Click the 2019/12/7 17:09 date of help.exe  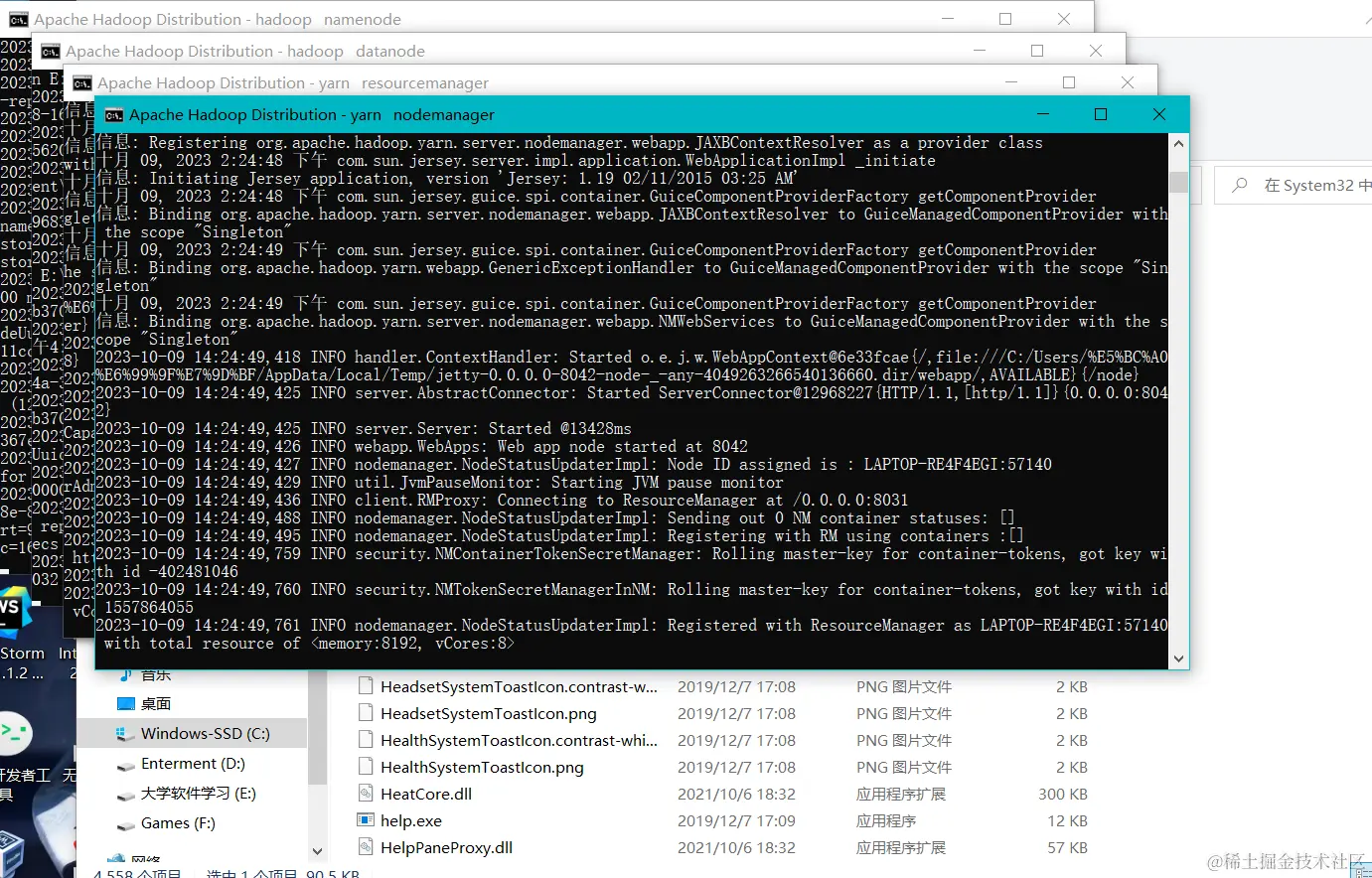click(736, 820)
